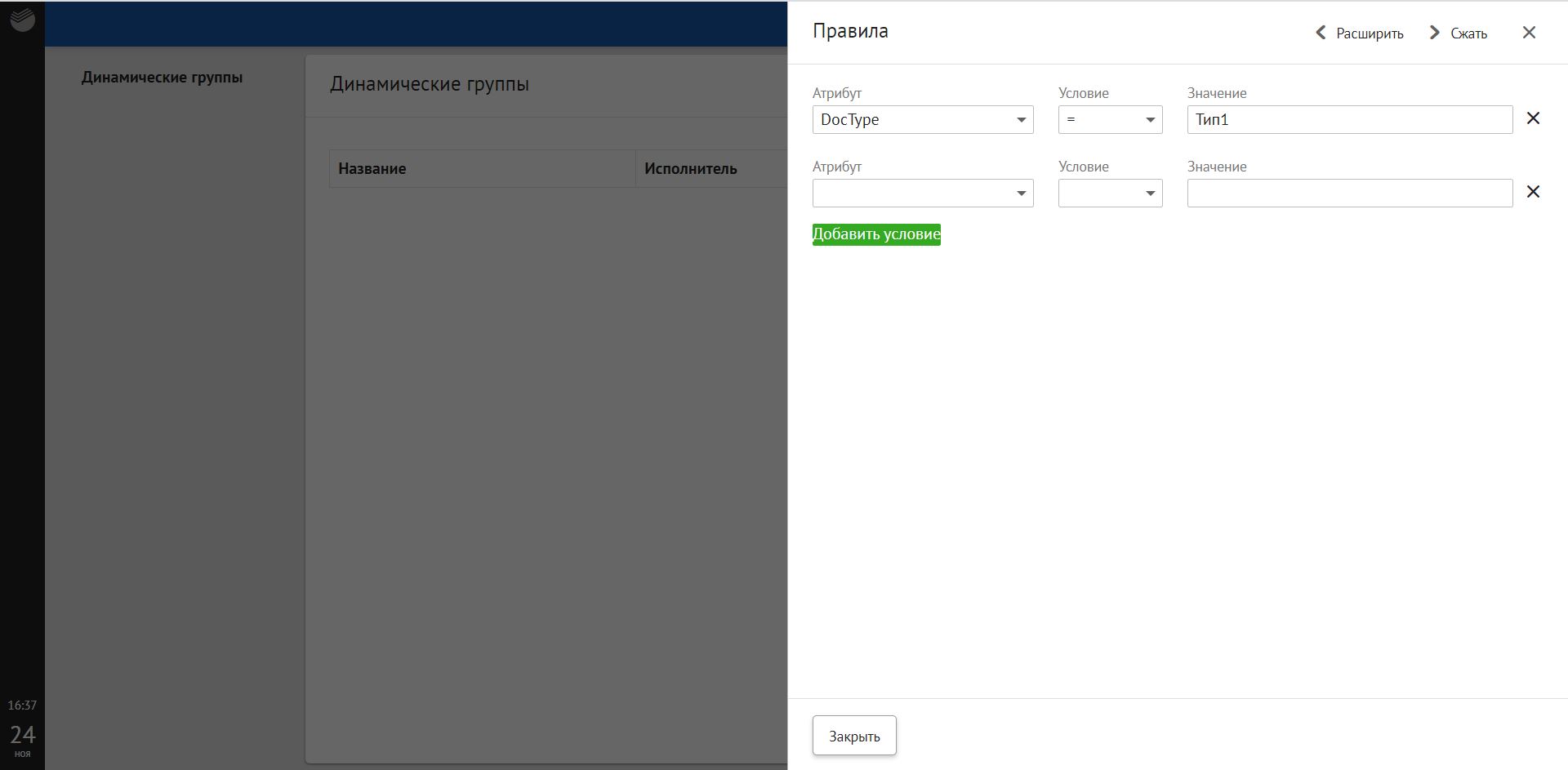The image size is (1568, 770).
Task: Select Динамические группы in left navigation
Action: 162,78
